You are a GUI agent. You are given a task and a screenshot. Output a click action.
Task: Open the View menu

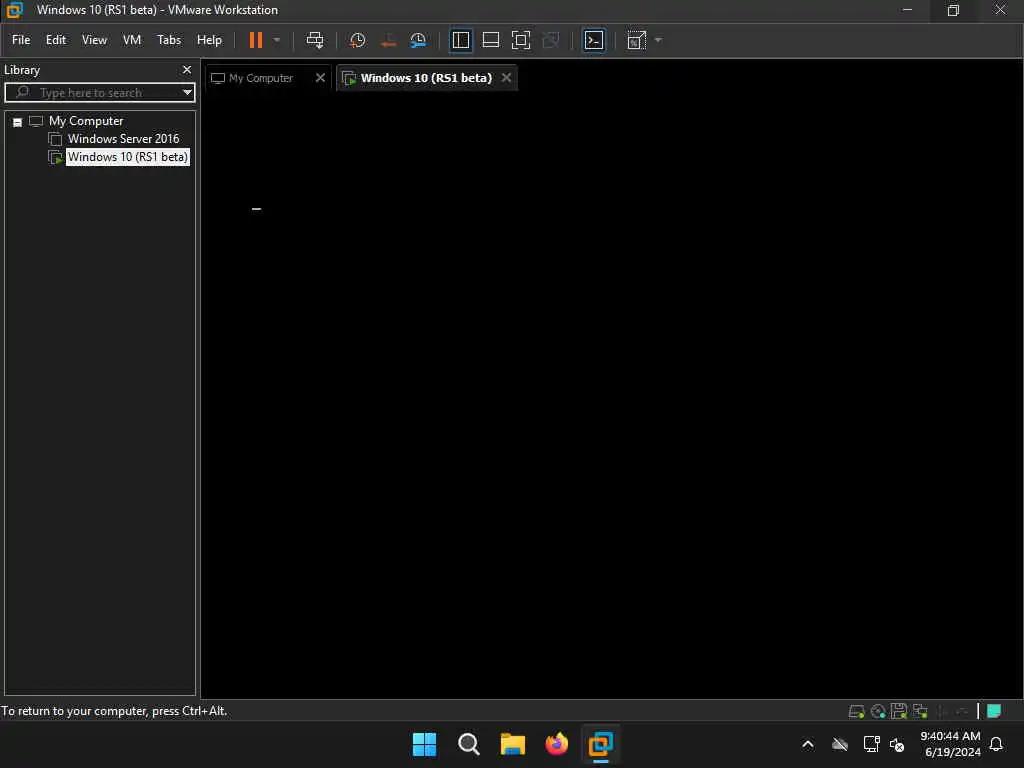pos(94,40)
